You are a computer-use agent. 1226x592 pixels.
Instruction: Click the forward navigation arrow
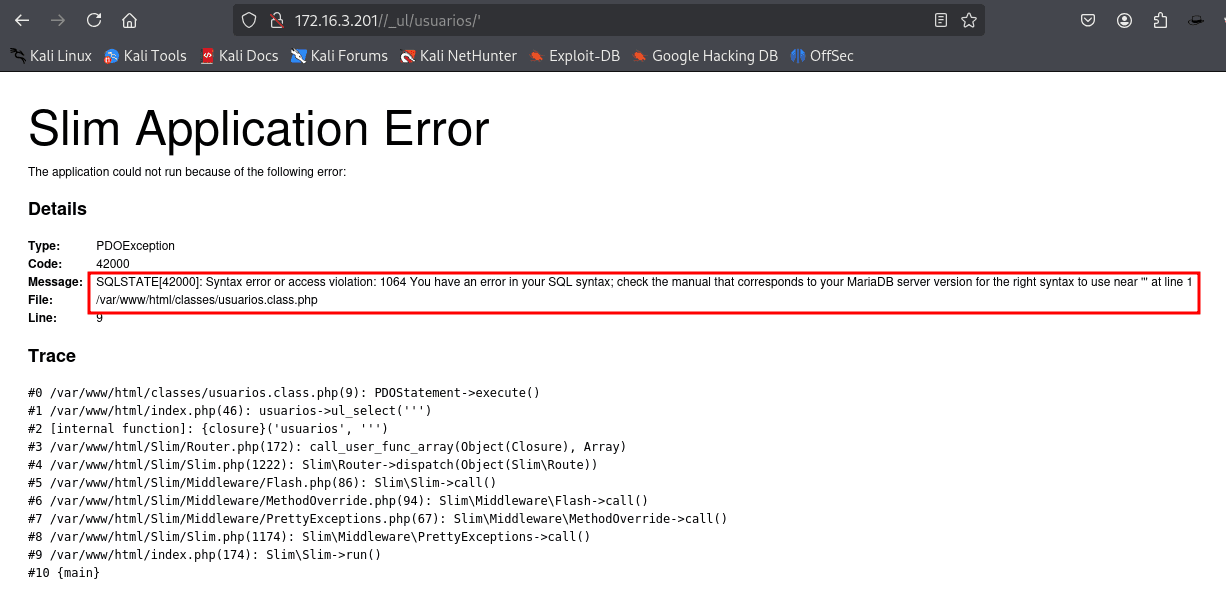click(58, 20)
